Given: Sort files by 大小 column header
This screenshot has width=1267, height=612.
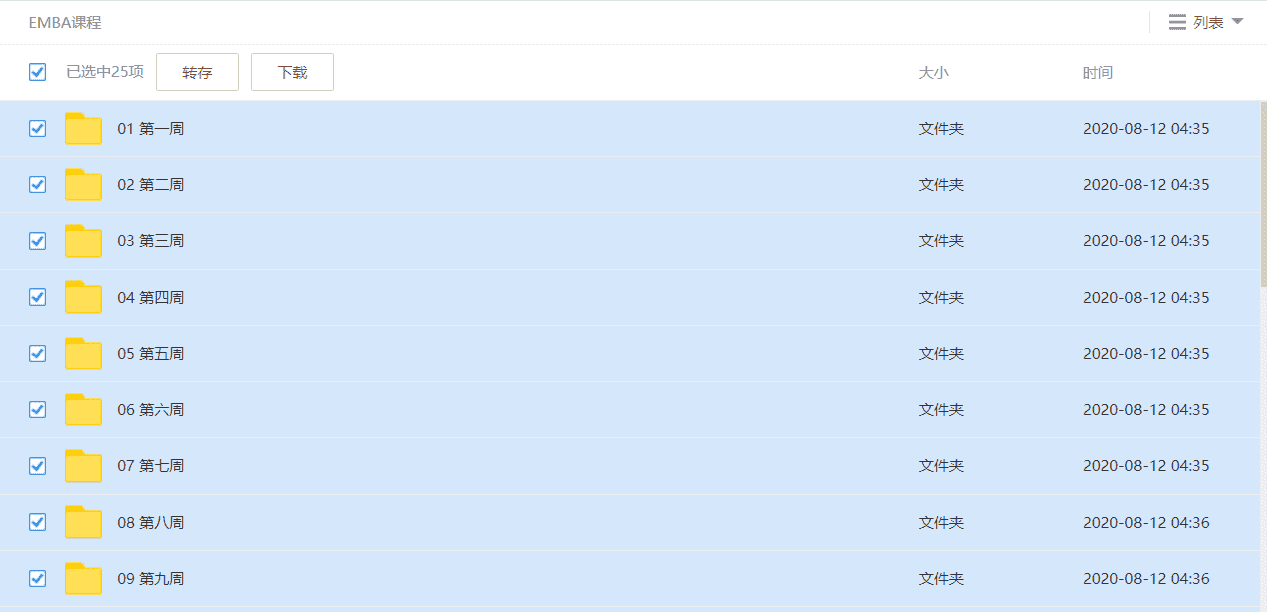Looking at the screenshot, I should [x=933, y=73].
